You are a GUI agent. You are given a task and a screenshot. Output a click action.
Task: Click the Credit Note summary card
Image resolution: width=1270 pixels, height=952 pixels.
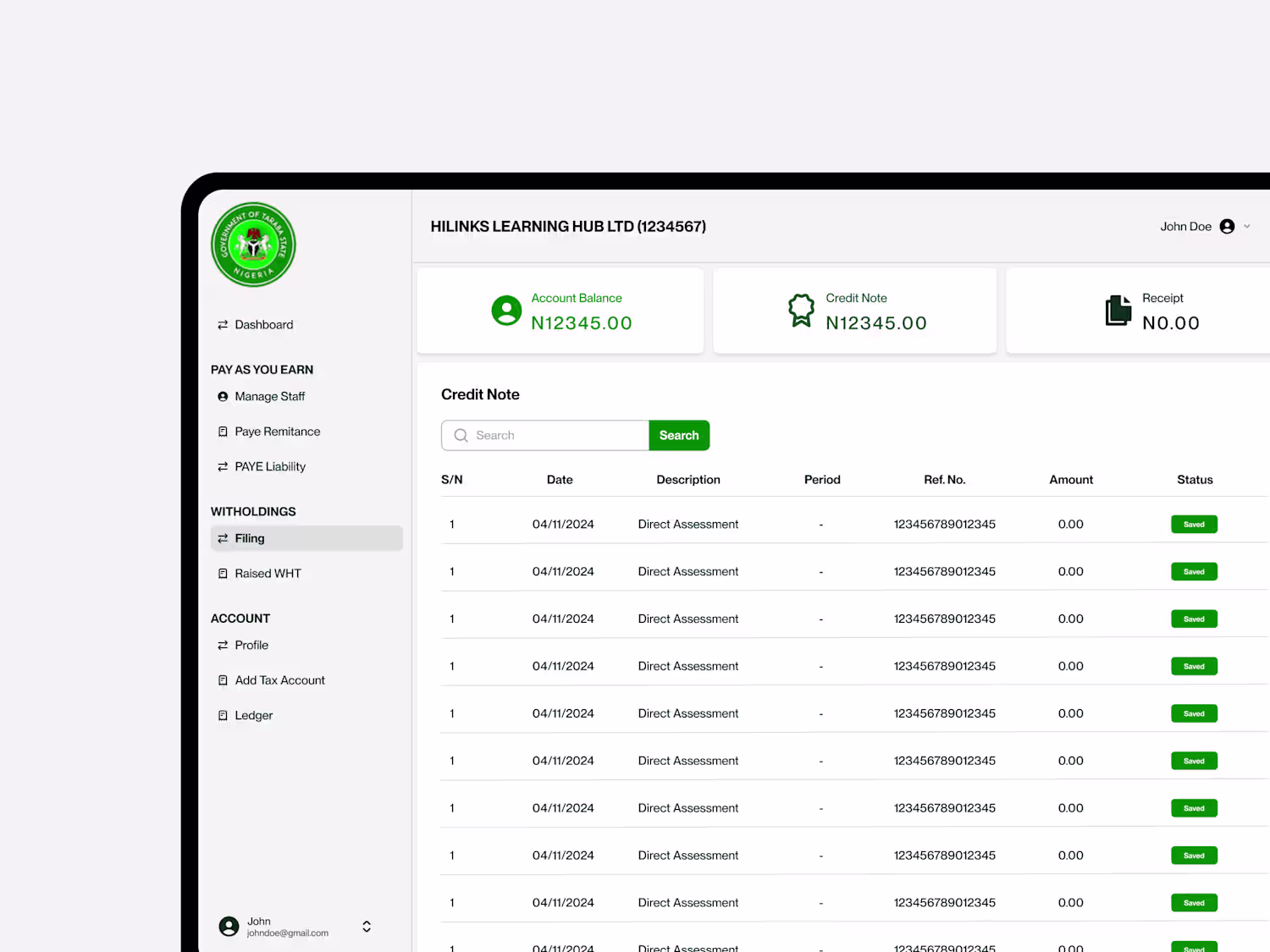click(855, 311)
